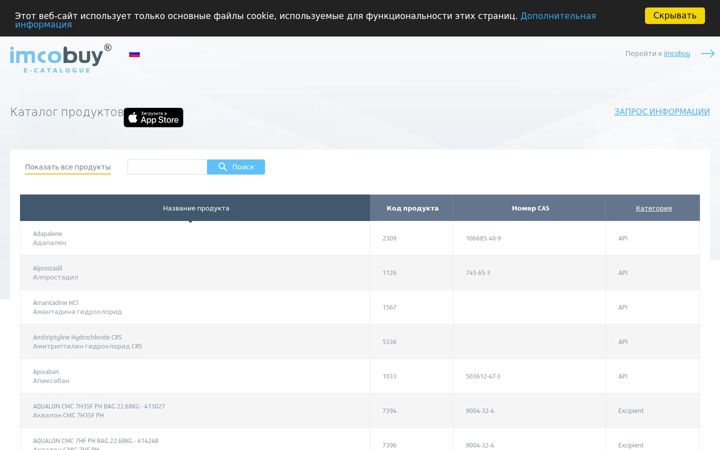Click product code 1033
This screenshot has height=450, width=720.
point(389,376)
